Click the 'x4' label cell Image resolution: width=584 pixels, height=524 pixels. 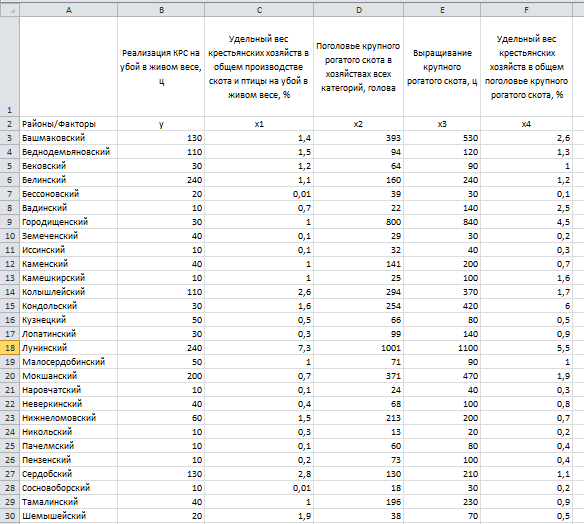coord(526,124)
